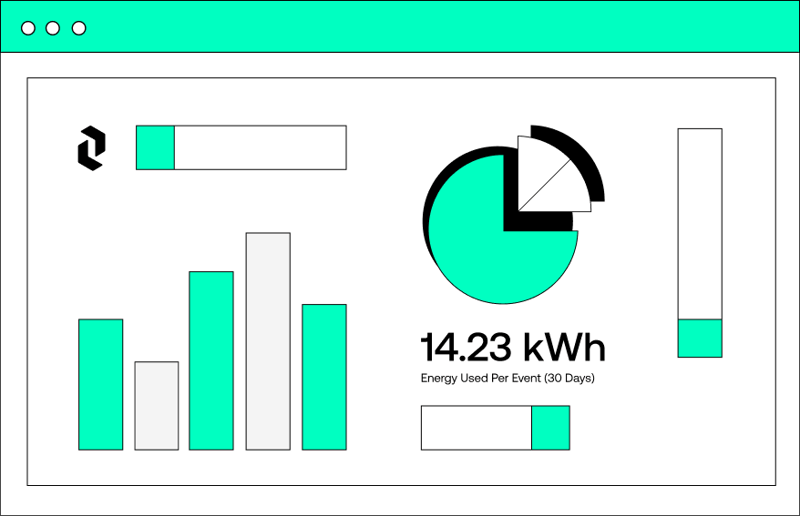
Task: Click the third window control circle
Action: tap(79, 28)
